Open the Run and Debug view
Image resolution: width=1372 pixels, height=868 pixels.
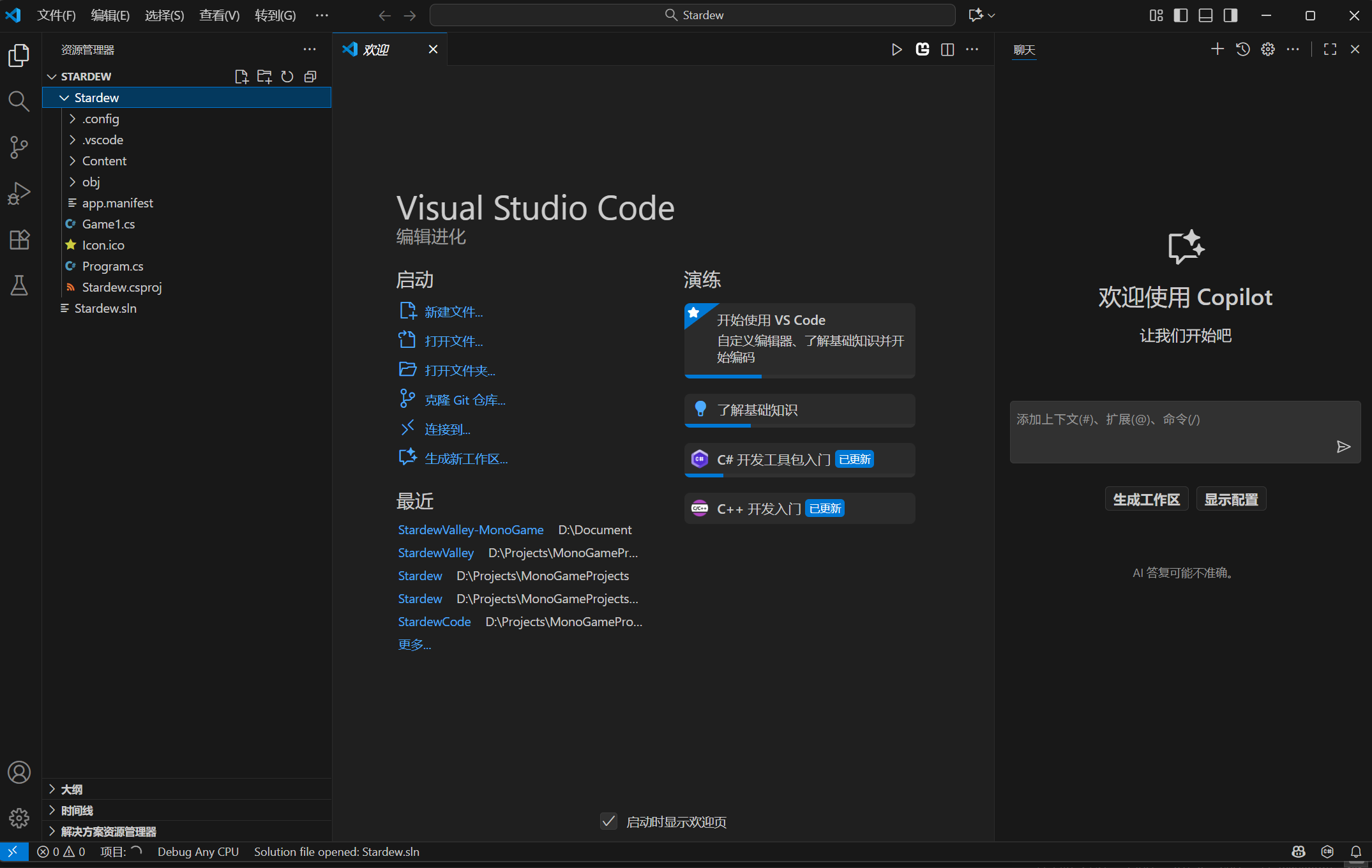19,193
